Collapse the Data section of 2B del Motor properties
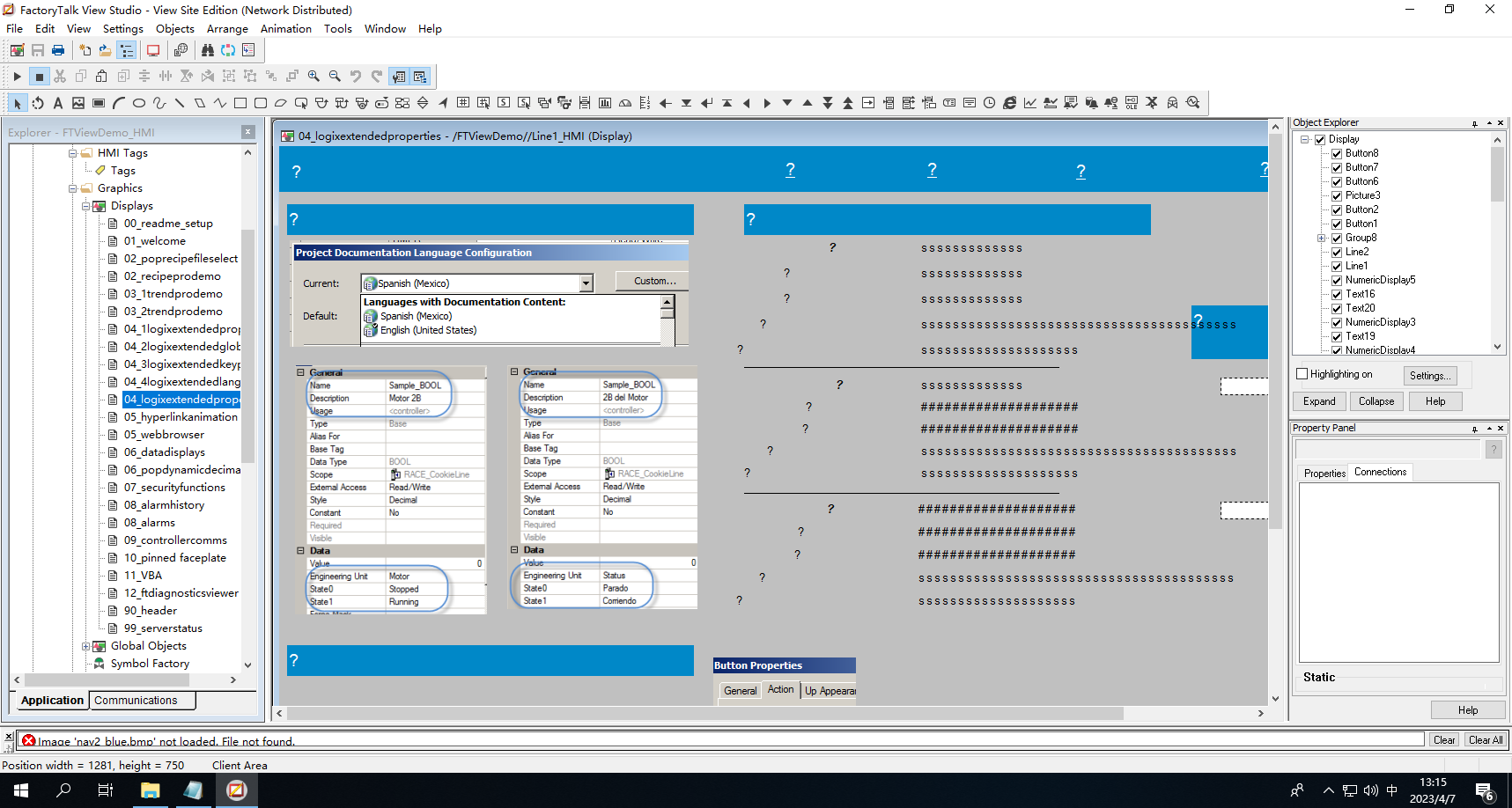Screen dimensions: 1512x808 [514, 550]
